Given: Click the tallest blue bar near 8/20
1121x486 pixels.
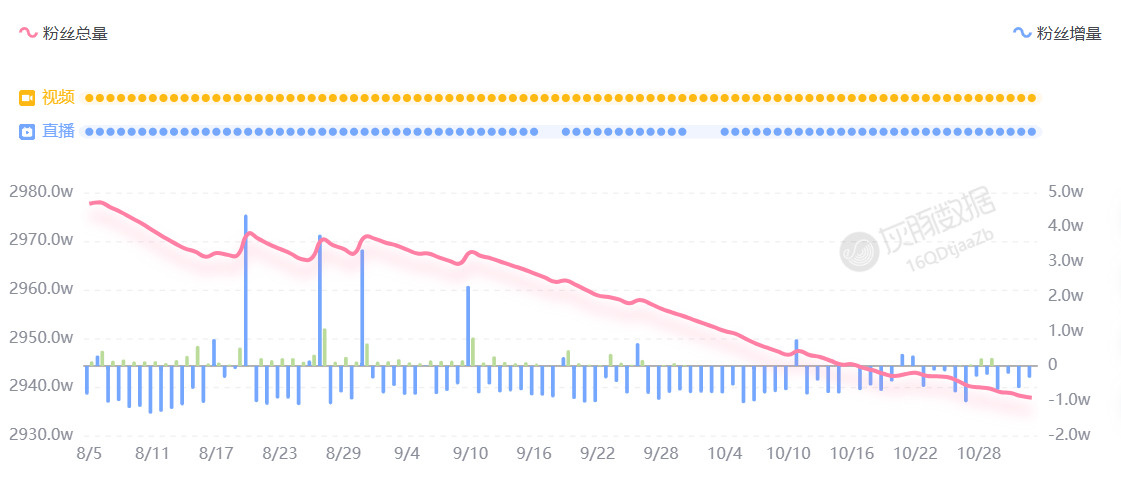Looking at the screenshot, I should coord(246,290).
